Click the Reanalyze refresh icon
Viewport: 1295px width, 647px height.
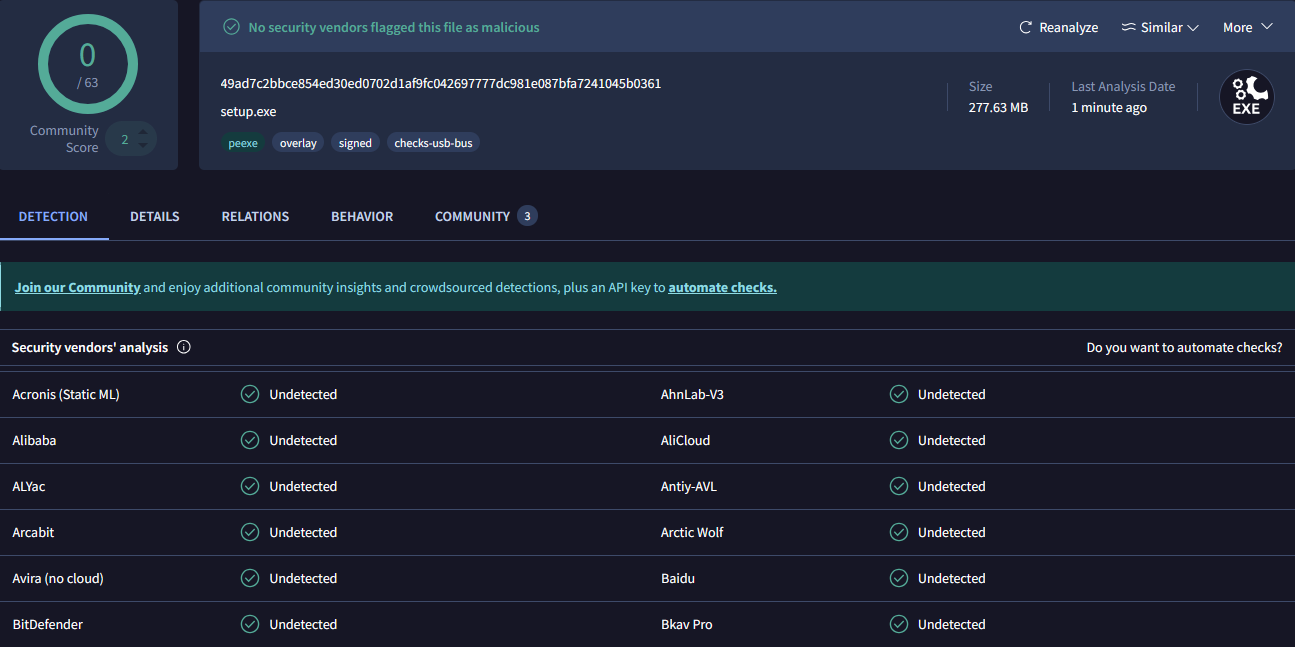1025,28
